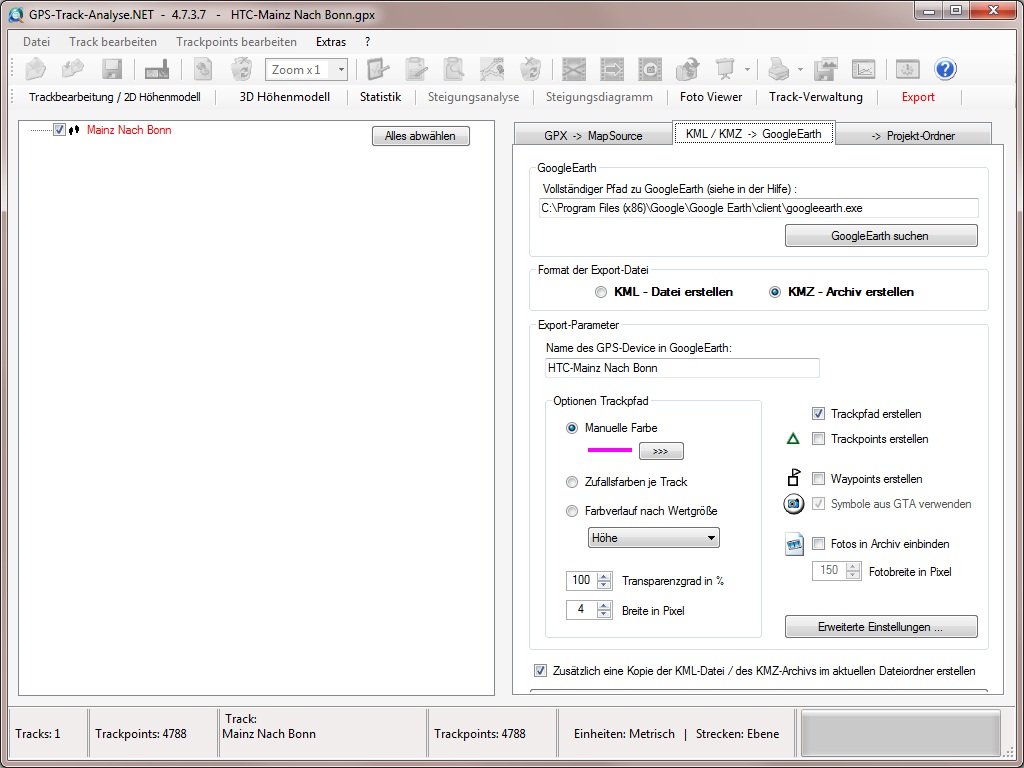
Task: Check the Waypoints erstellen option
Action: (818, 479)
